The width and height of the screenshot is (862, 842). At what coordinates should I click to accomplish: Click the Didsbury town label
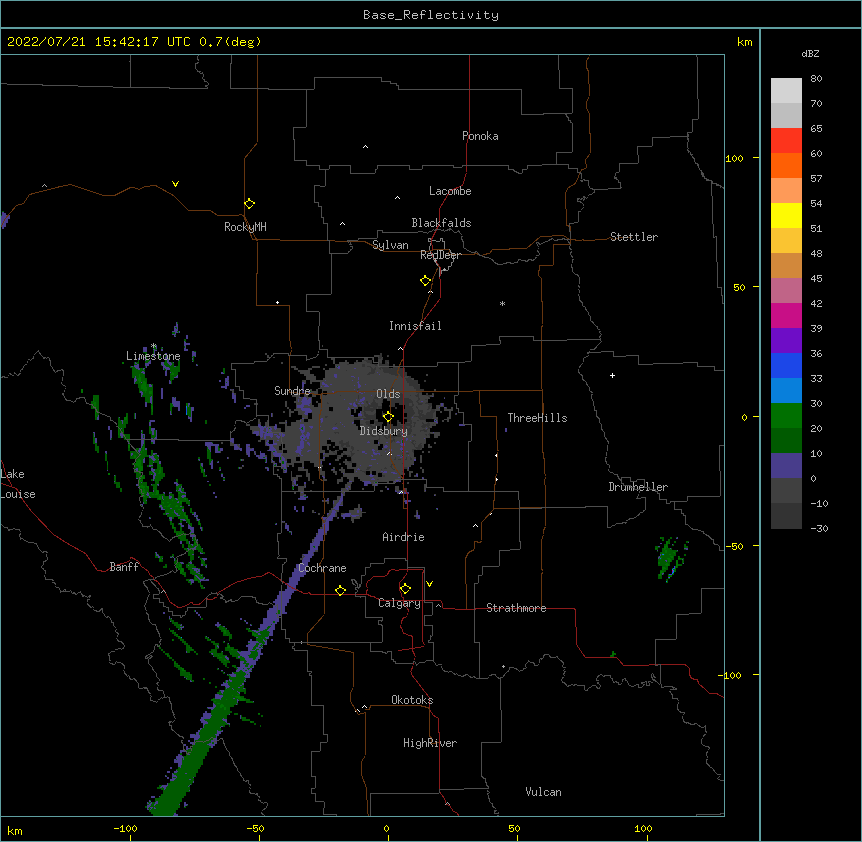(x=384, y=431)
